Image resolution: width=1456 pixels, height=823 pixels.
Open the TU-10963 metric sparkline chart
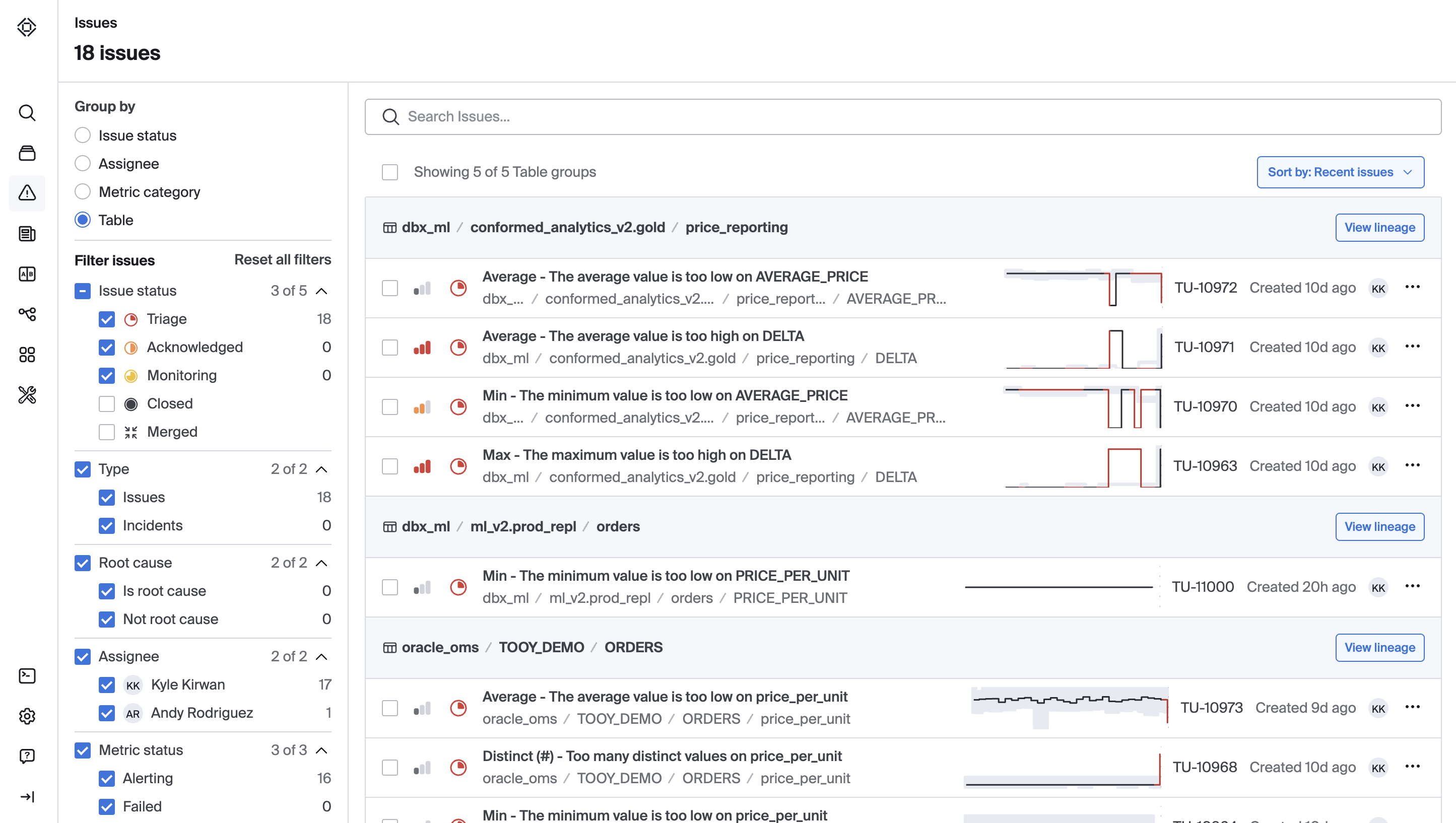1083,466
